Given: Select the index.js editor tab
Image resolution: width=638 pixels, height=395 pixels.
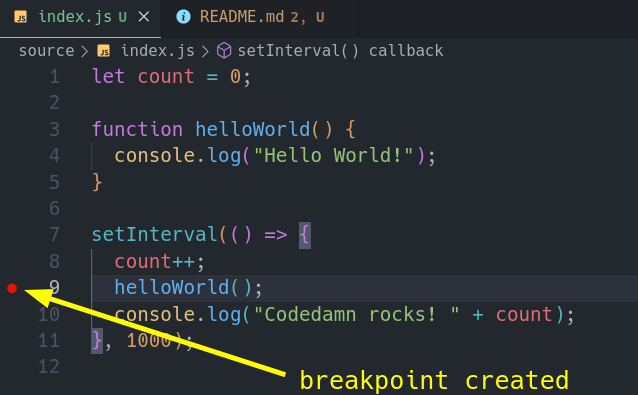Looking at the screenshot, I should (x=81, y=18).
